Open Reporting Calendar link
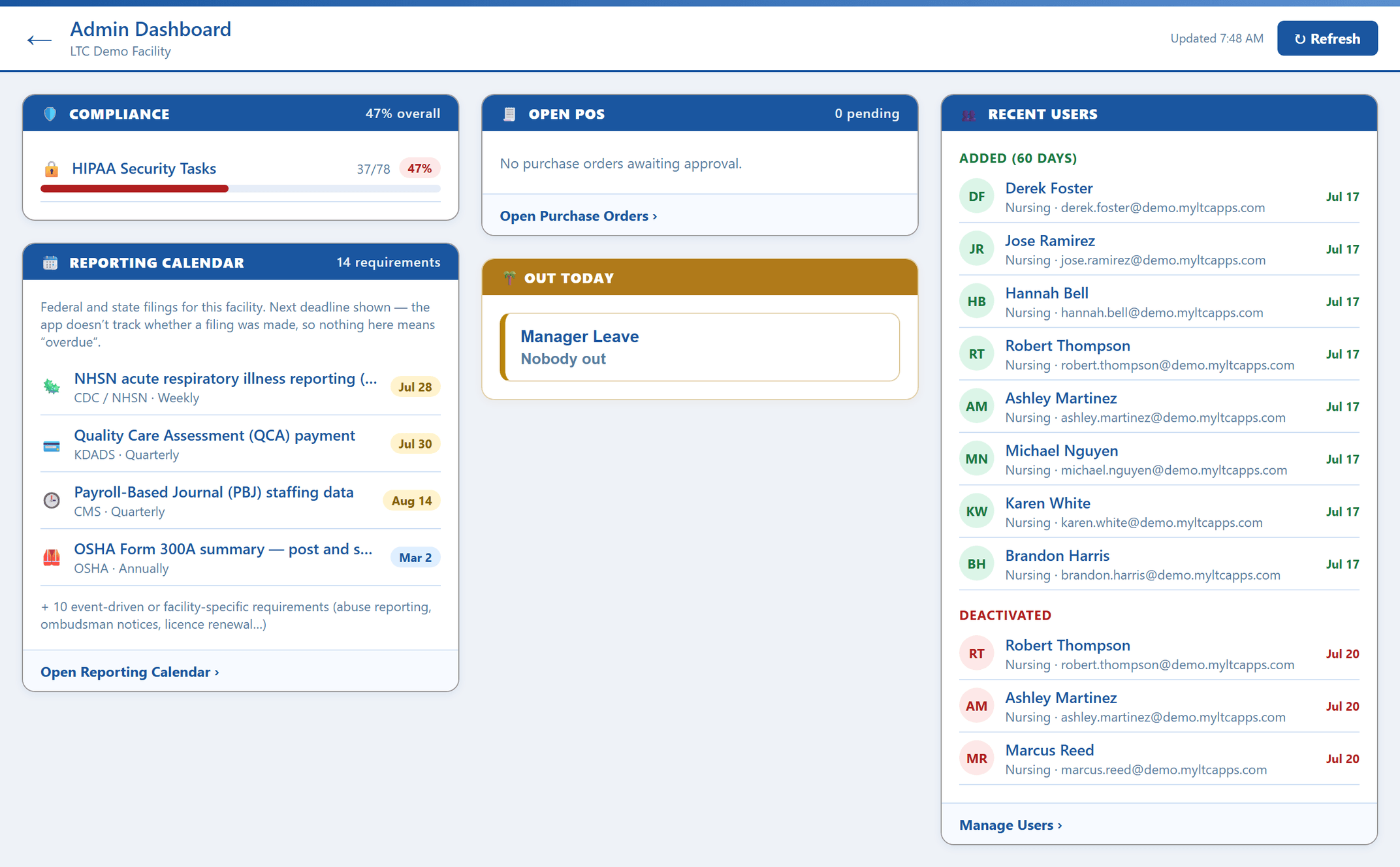Screen dimensions: 1400x867 tap(129, 672)
